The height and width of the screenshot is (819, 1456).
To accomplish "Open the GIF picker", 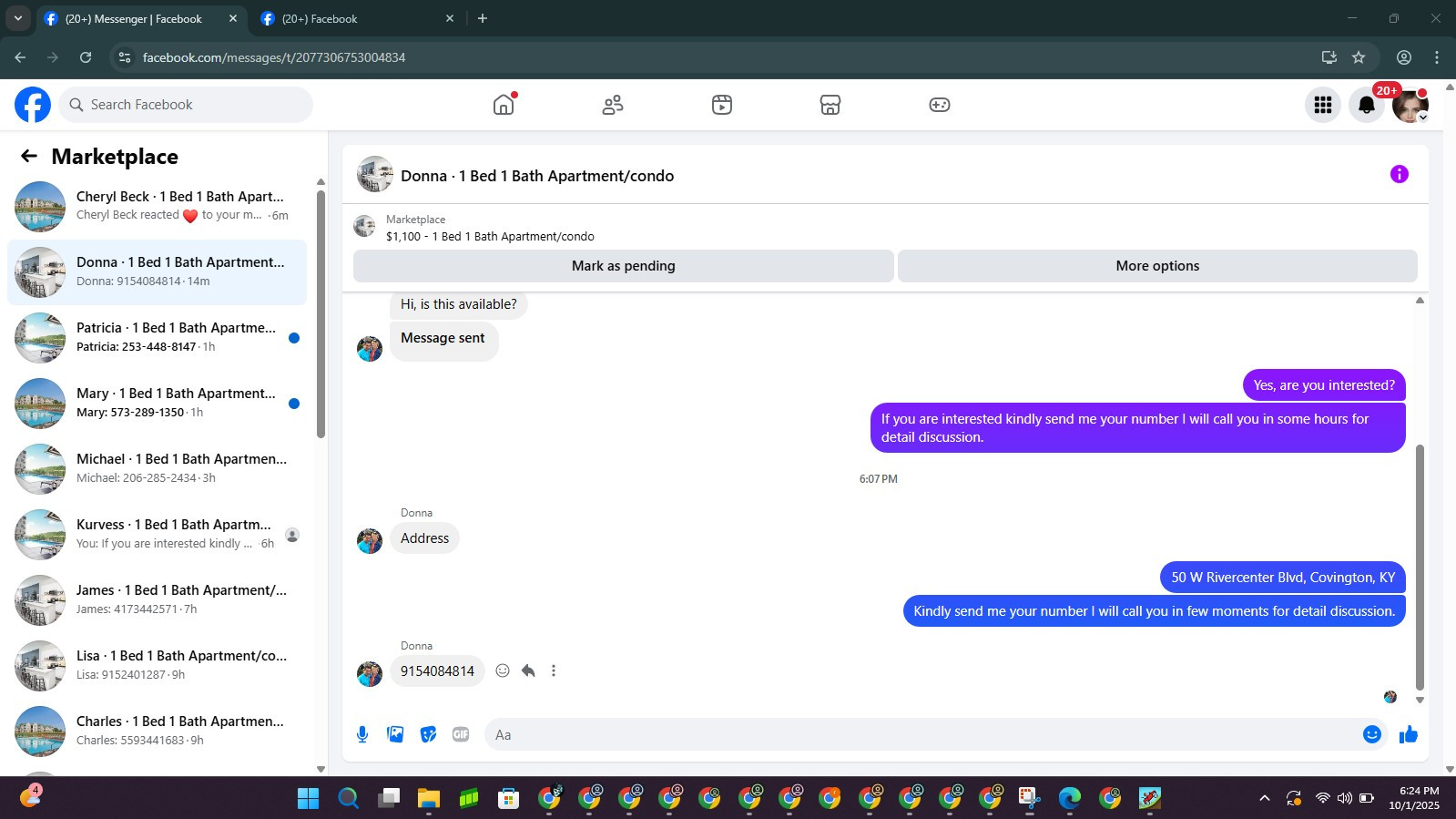I will pyautogui.click(x=461, y=734).
